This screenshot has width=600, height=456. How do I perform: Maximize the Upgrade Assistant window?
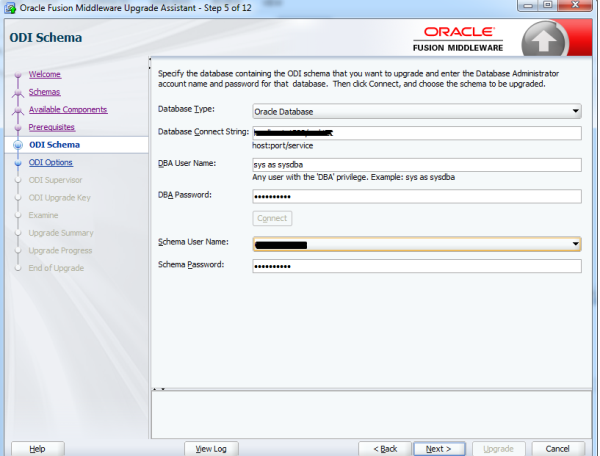point(548,5)
